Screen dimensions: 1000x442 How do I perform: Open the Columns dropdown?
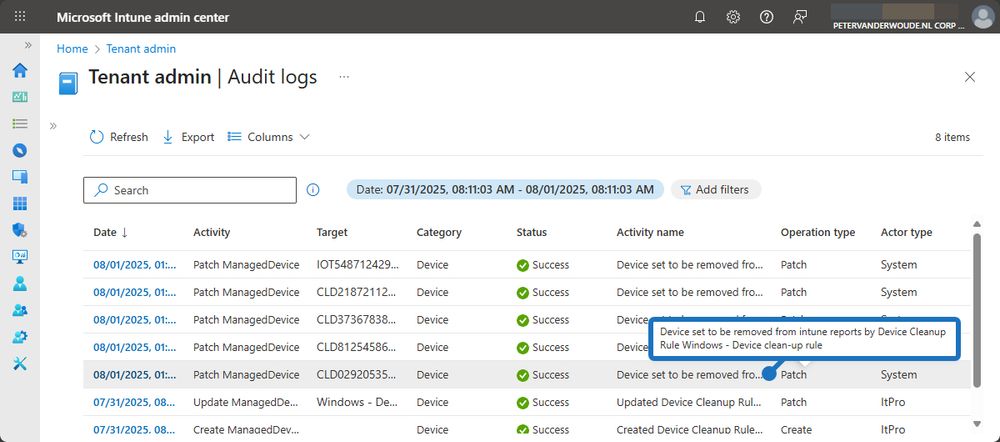(x=268, y=137)
